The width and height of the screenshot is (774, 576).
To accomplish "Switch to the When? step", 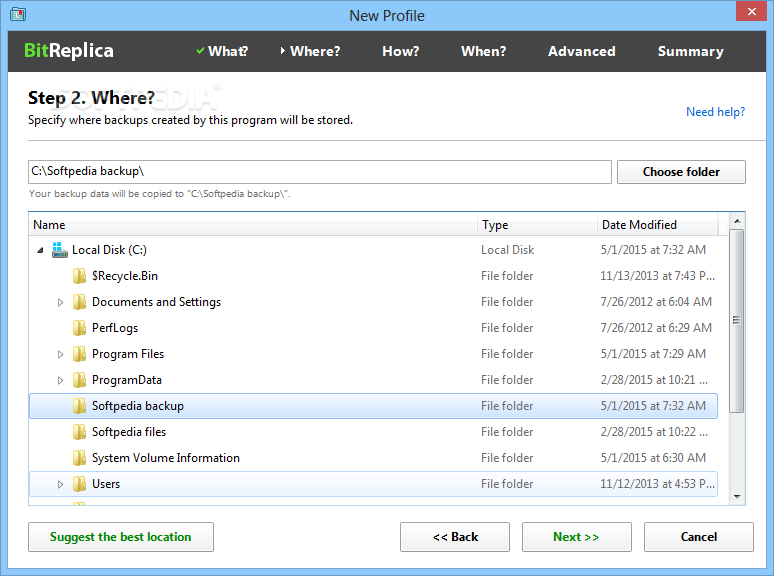I will [483, 51].
